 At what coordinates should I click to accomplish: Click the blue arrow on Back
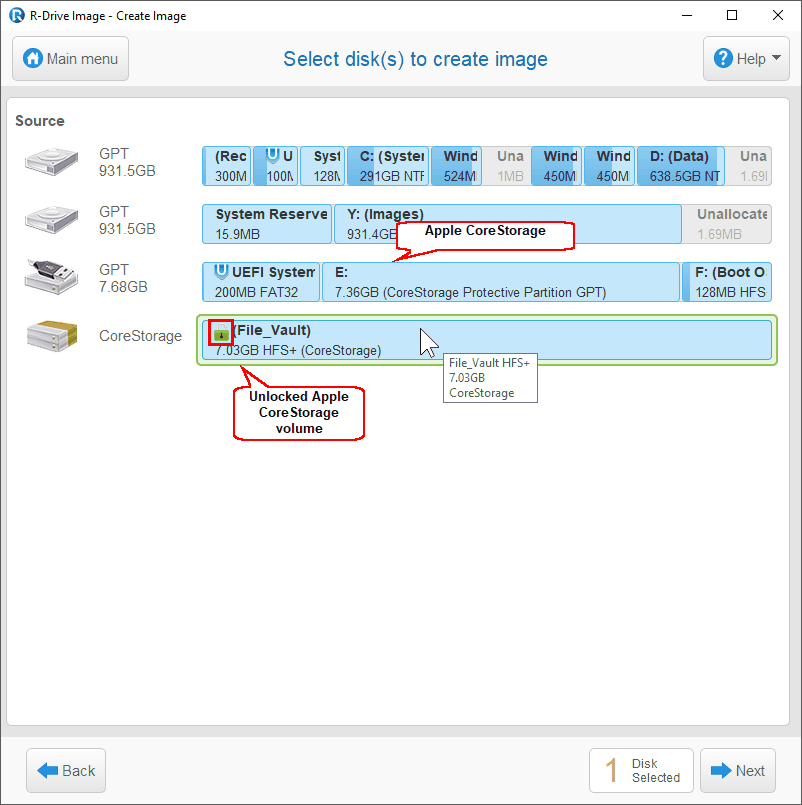pyautogui.click(x=47, y=770)
